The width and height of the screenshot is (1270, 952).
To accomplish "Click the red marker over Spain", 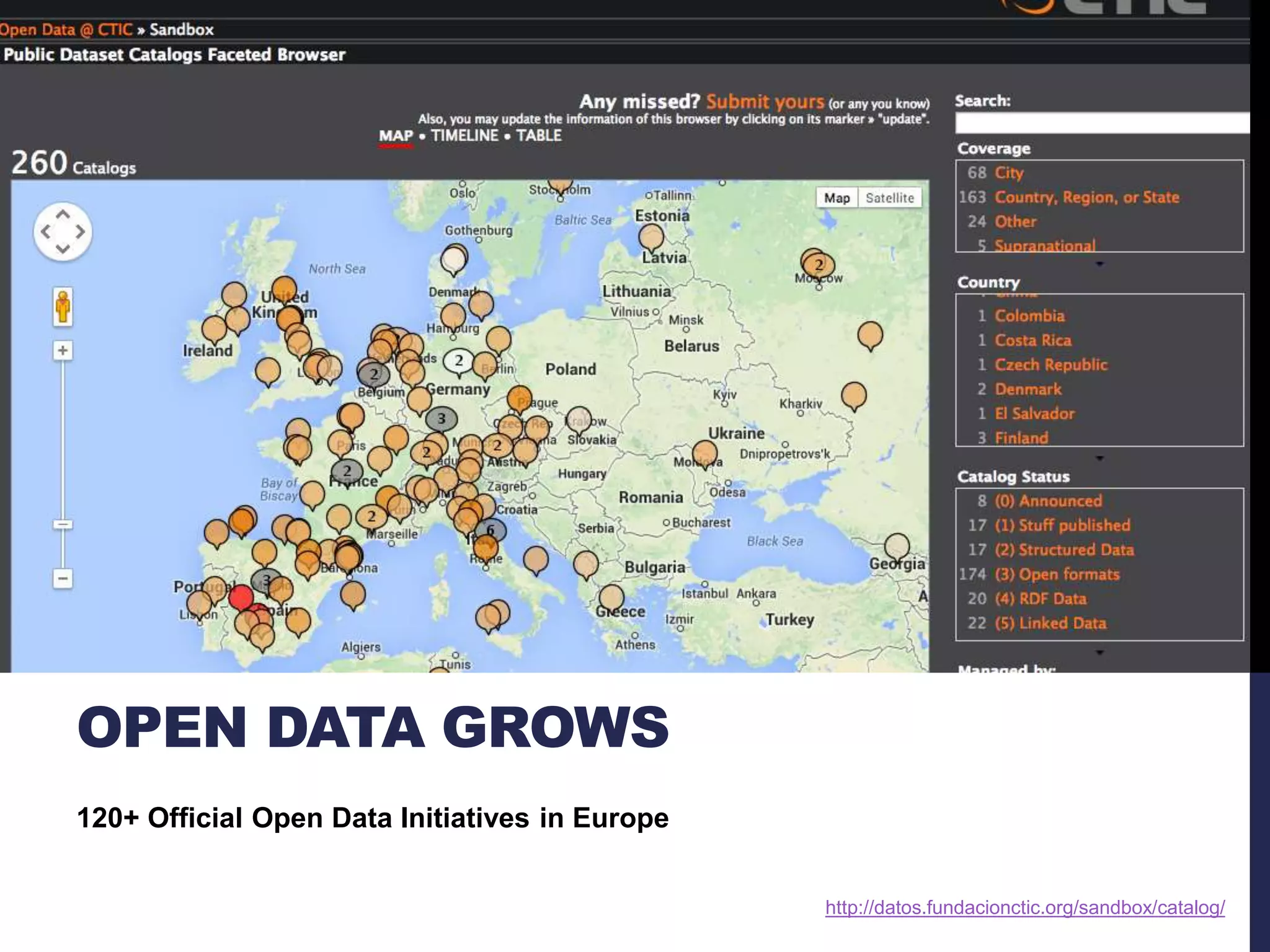I will point(241,597).
